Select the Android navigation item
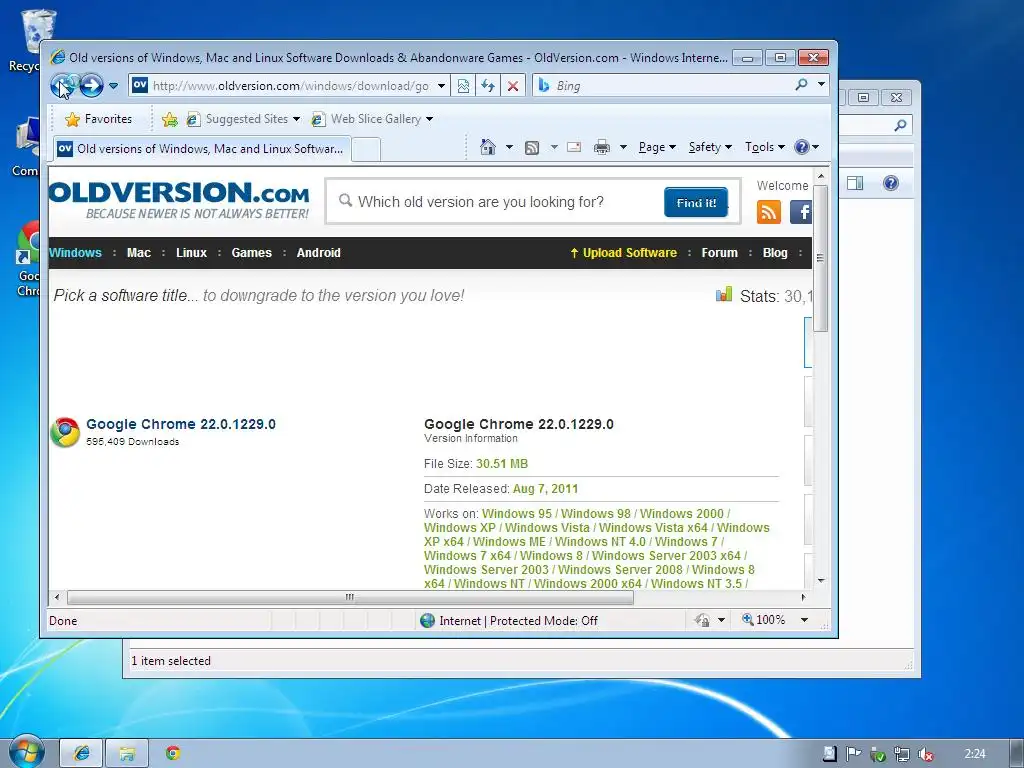 (319, 253)
